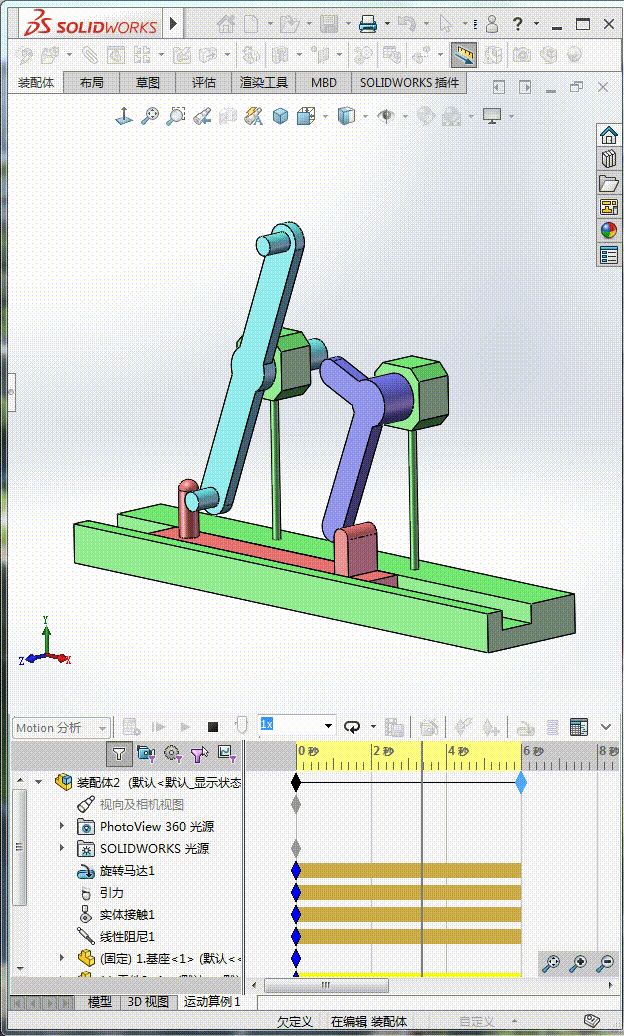Screen dimensions: 624x1036
Task: Select 旋转马达1 in motion tree
Action: (x=127, y=871)
